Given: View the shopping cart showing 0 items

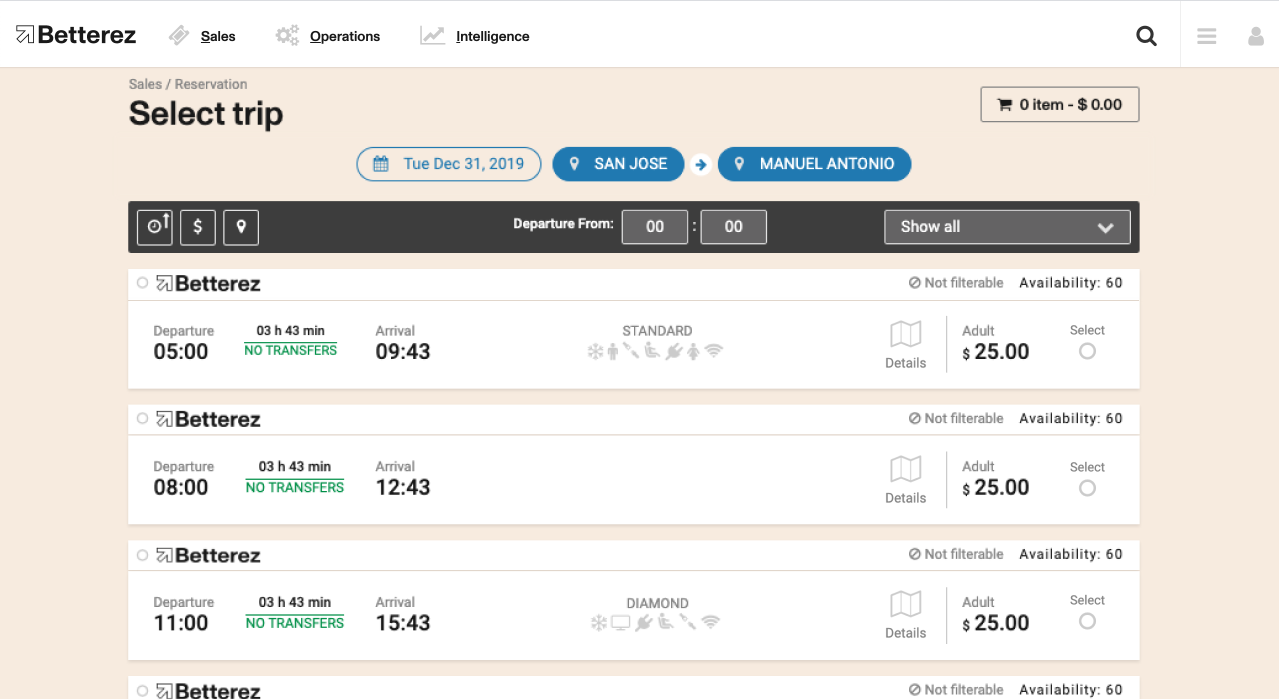Looking at the screenshot, I should 1059,104.
